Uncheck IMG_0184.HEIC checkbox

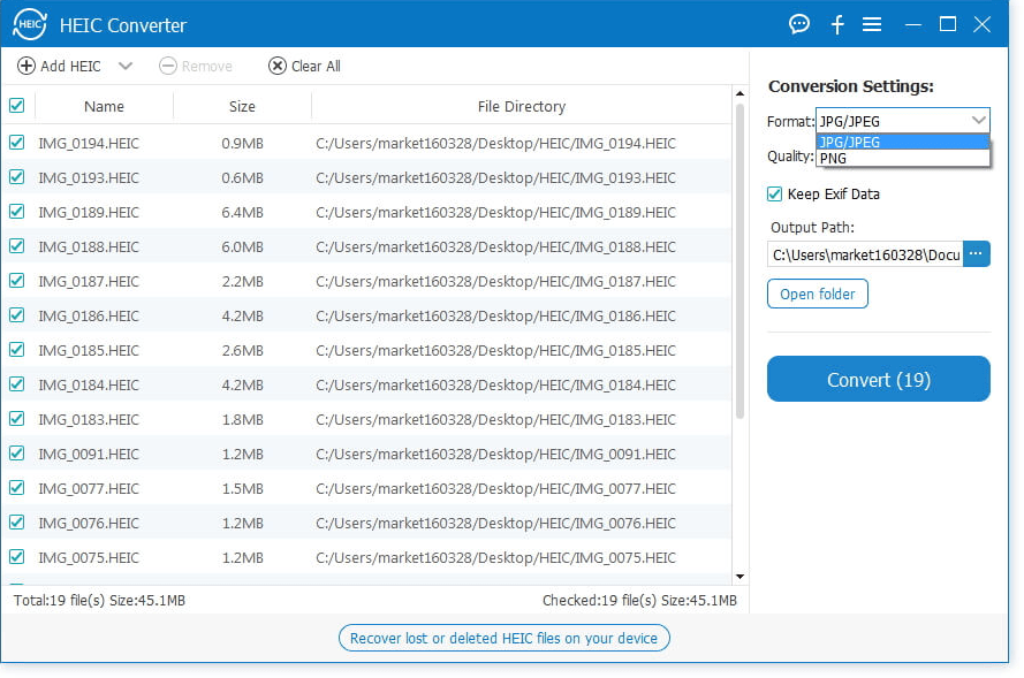coord(17,384)
